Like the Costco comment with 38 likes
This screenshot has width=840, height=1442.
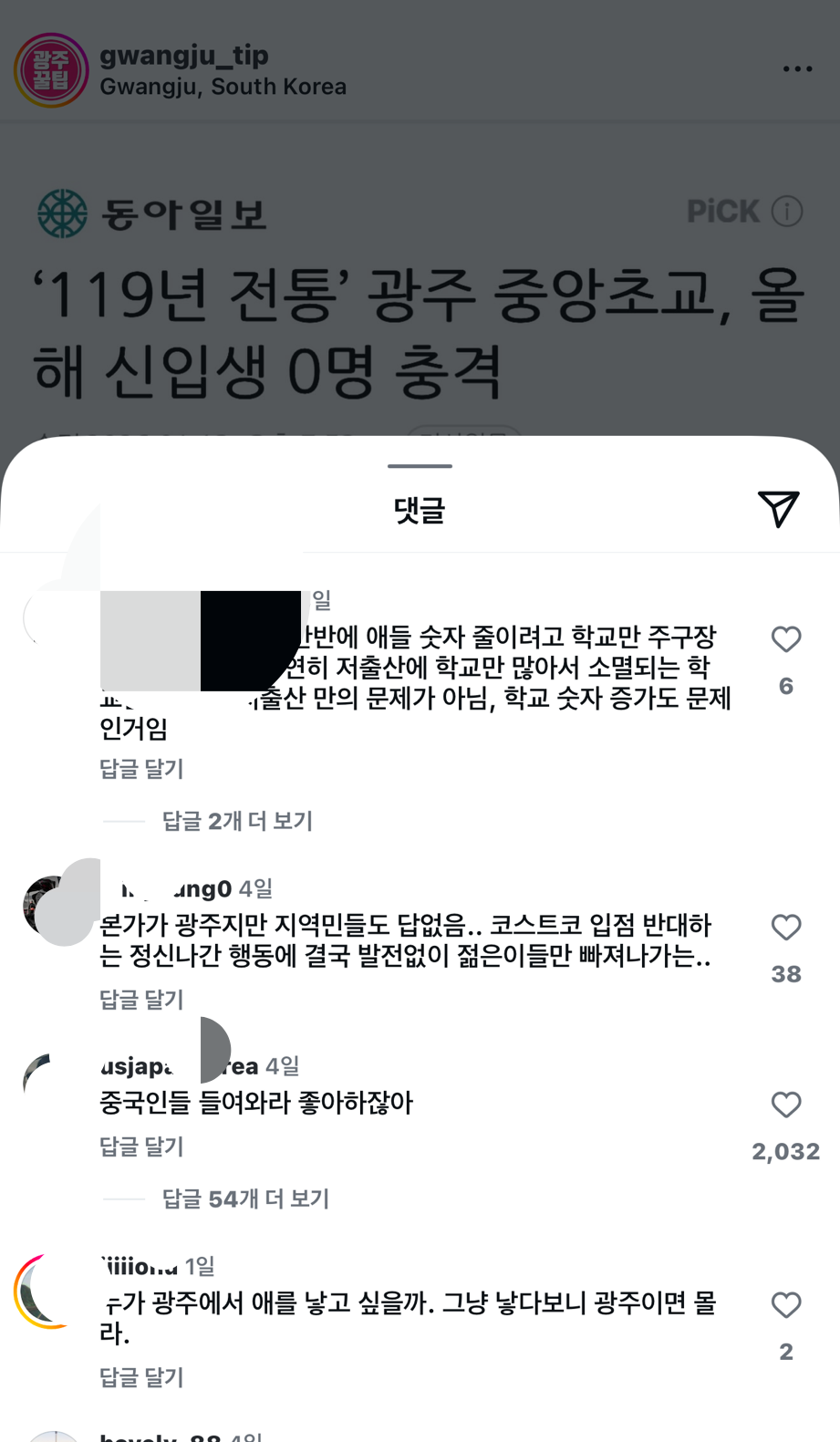pyautogui.click(x=786, y=928)
